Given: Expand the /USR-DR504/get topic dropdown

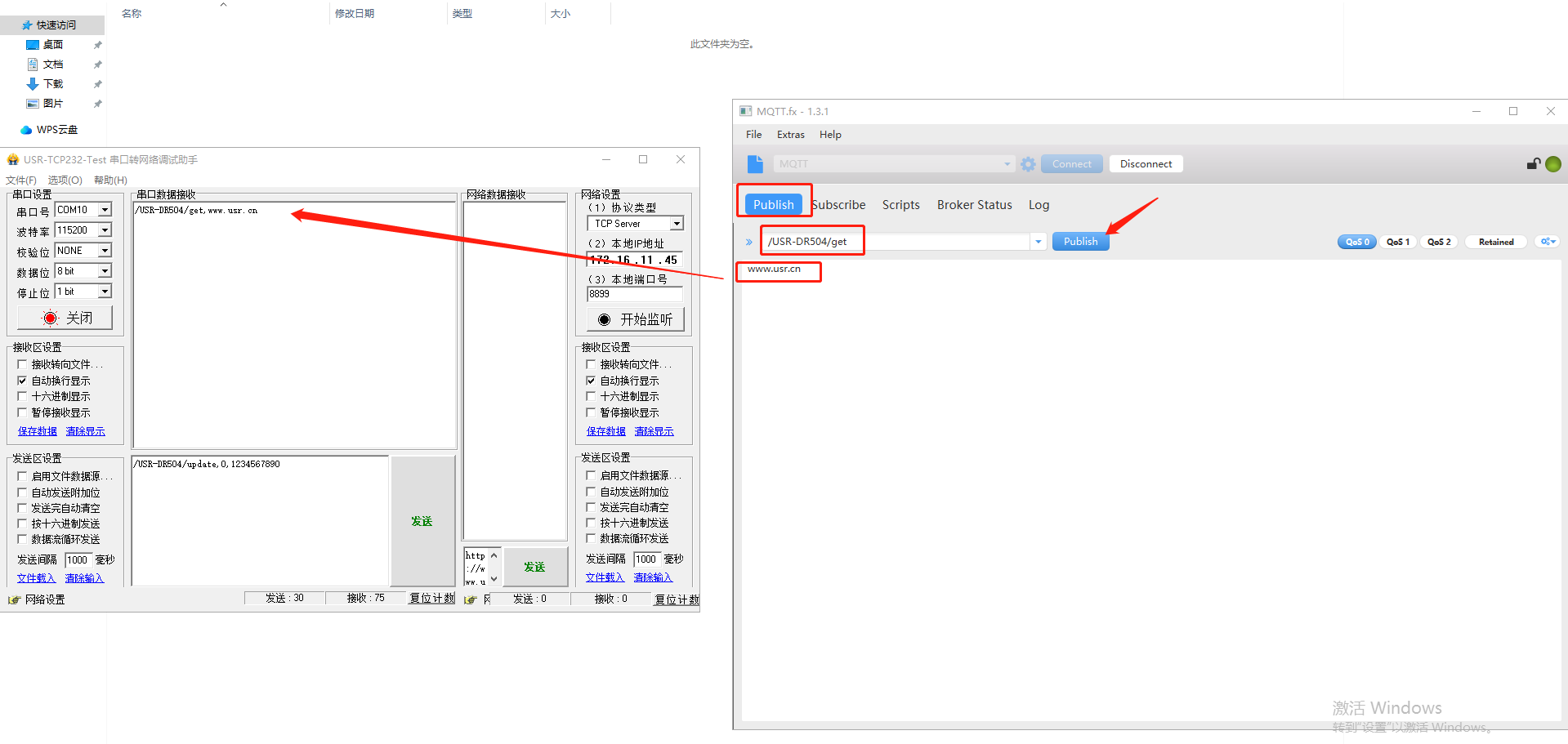Looking at the screenshot, I should (1038, 242).
